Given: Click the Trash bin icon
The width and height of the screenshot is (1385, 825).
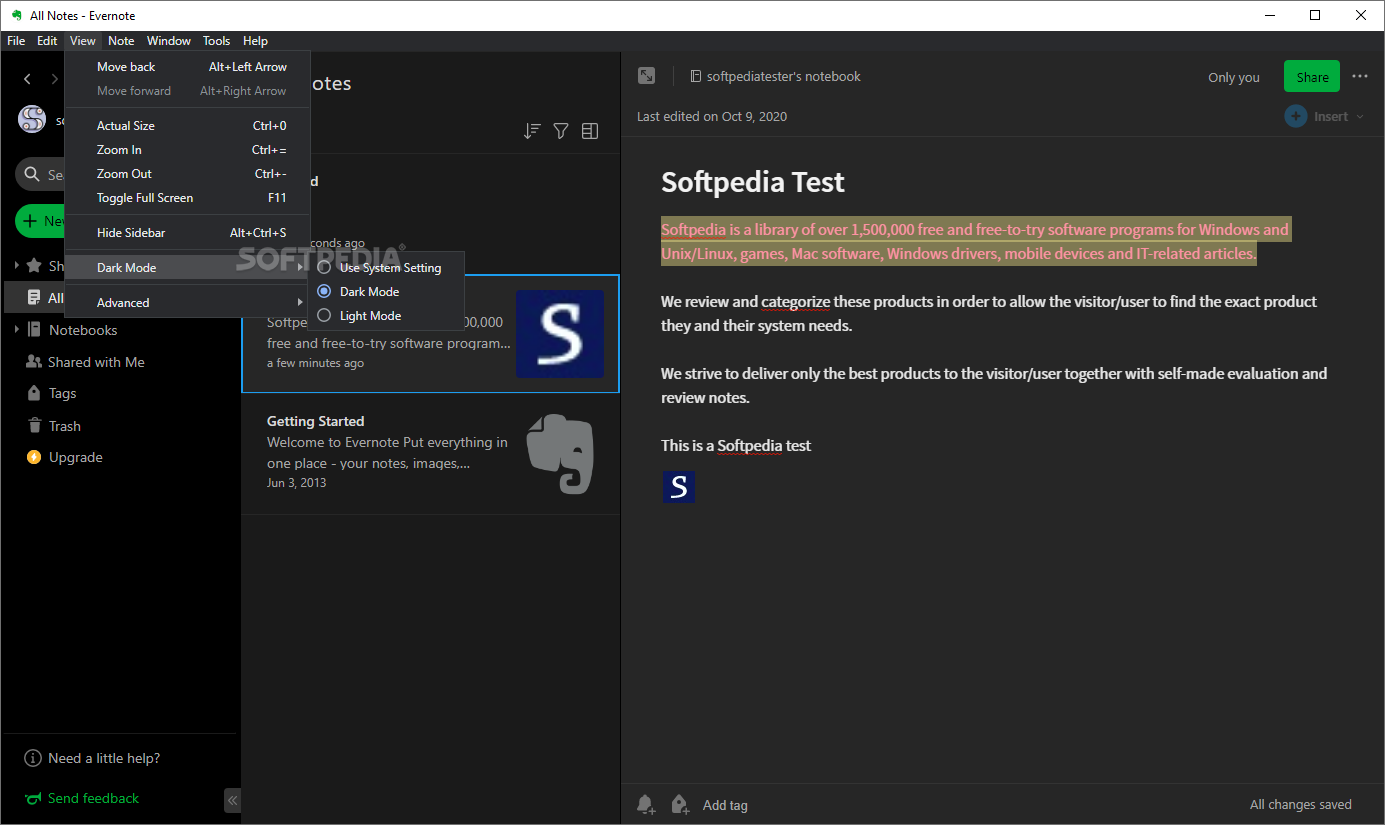Looking at the screenshot, I should (x=34, y=426).
